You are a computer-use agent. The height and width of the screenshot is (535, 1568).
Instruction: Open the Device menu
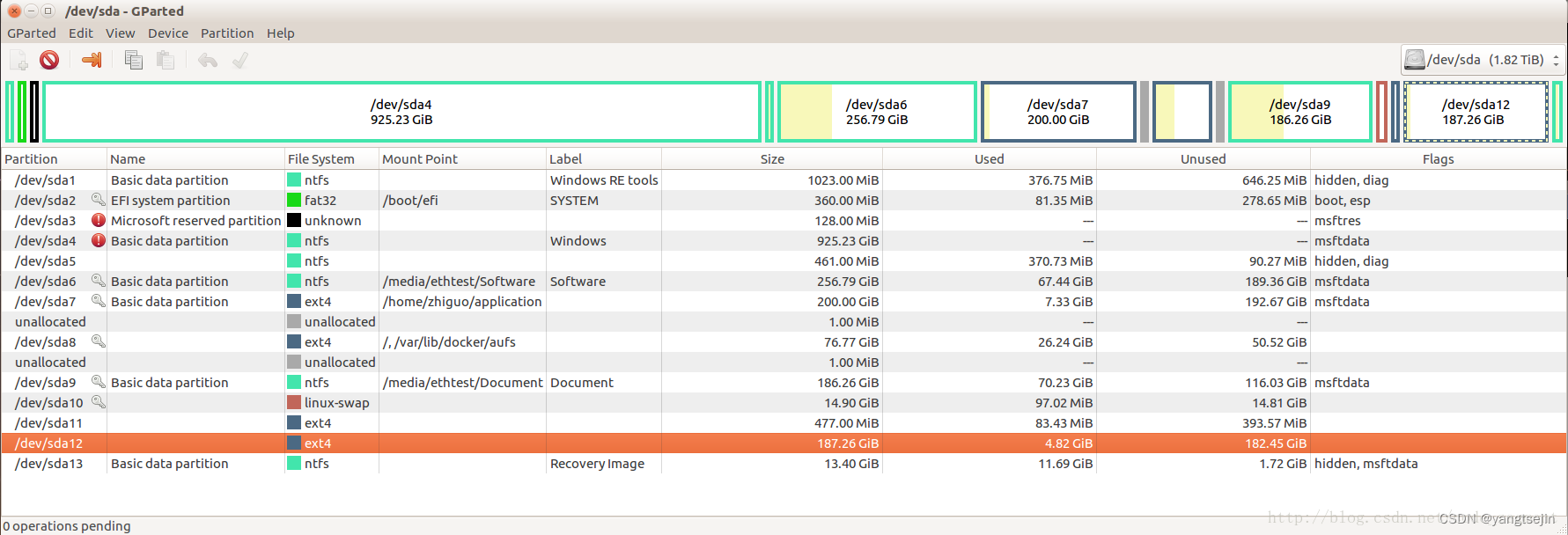(x=168, y=33)
